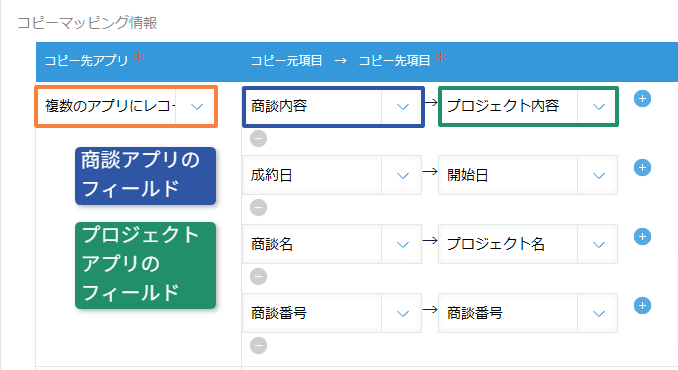
Task: Remove the 商談内容 mapping row
Action: 259,139
